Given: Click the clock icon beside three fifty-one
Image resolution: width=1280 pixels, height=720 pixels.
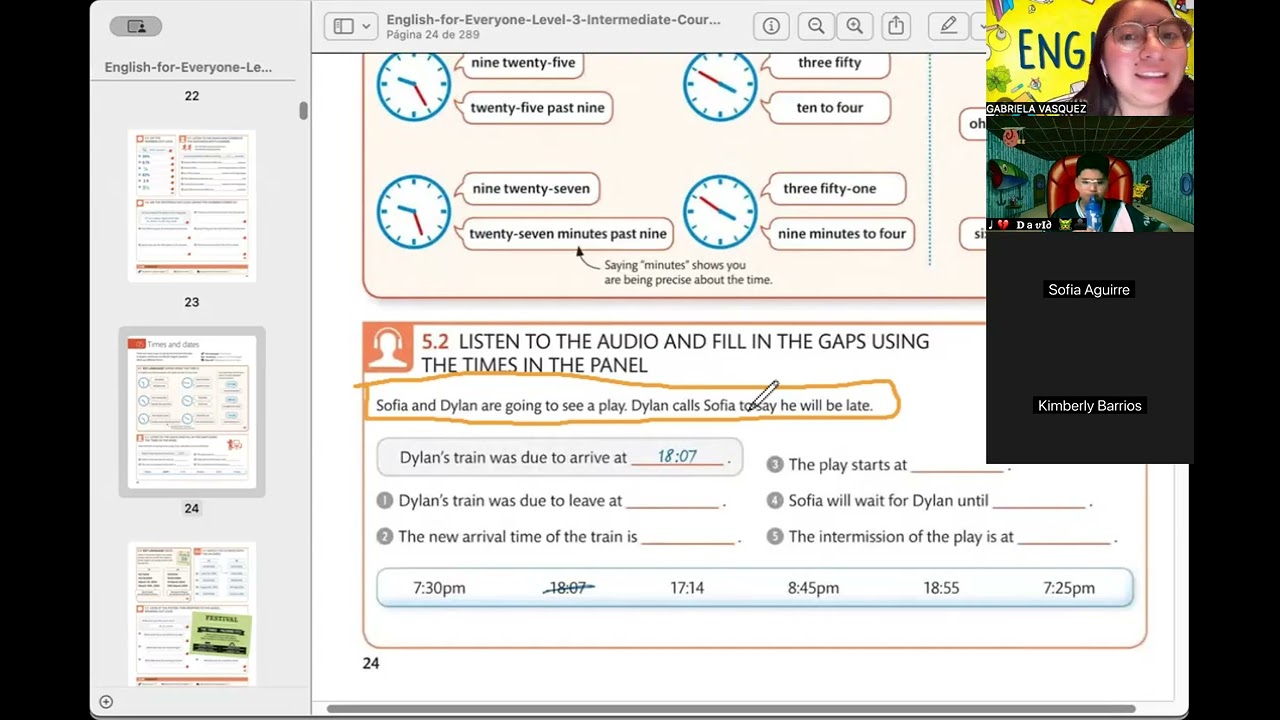Looking at the screenshot, I should 720,211.
